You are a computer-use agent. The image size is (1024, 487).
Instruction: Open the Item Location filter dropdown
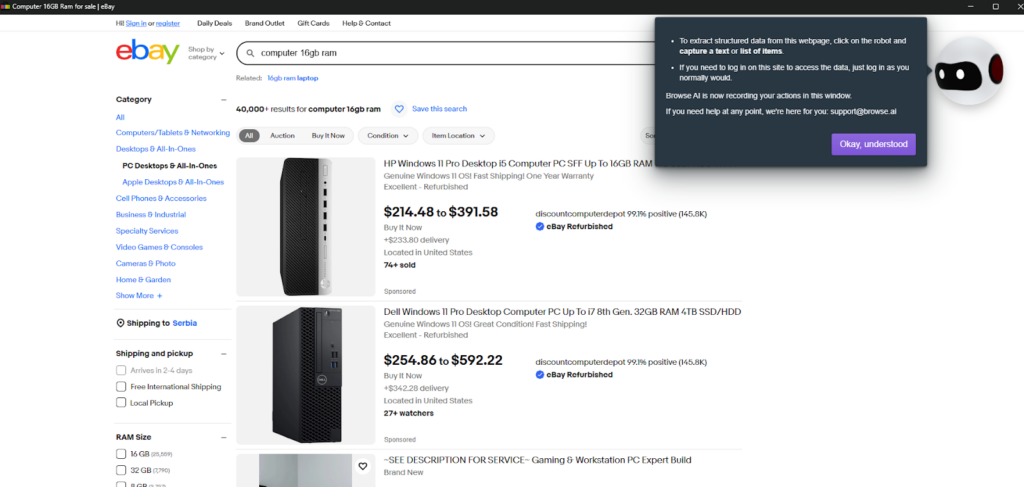(458, 136)
